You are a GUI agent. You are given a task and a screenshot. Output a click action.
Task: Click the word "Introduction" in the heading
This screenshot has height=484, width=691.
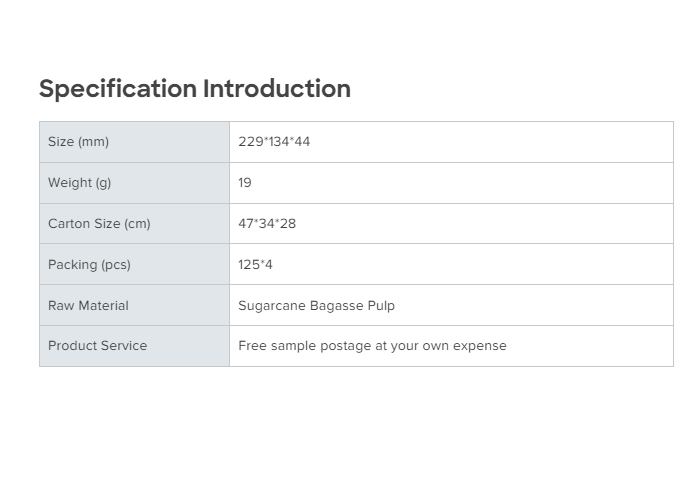pos(277,89)
